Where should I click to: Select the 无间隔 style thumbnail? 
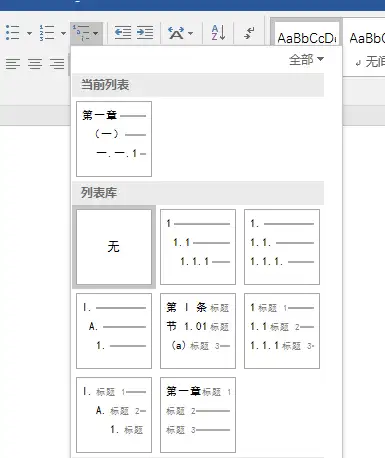[365, 47]
